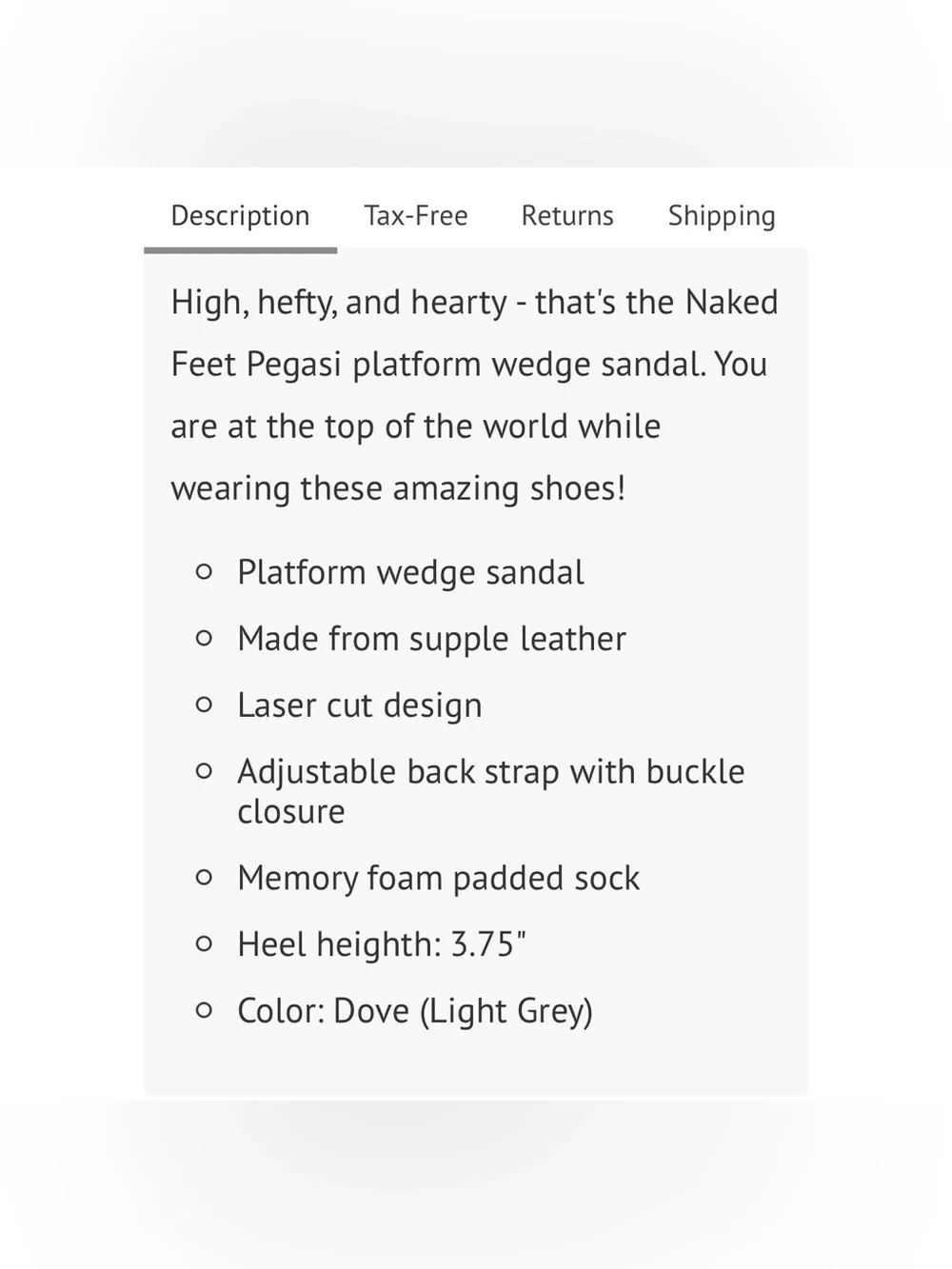Click bullet marker beside Color: Dove
The image size is (952, 1269).
point(204,1011)
